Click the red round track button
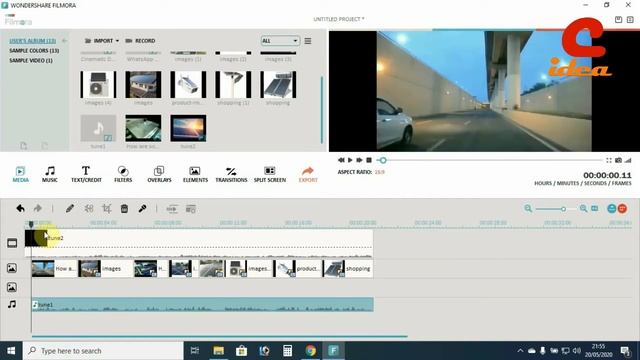 pos(622,209)
